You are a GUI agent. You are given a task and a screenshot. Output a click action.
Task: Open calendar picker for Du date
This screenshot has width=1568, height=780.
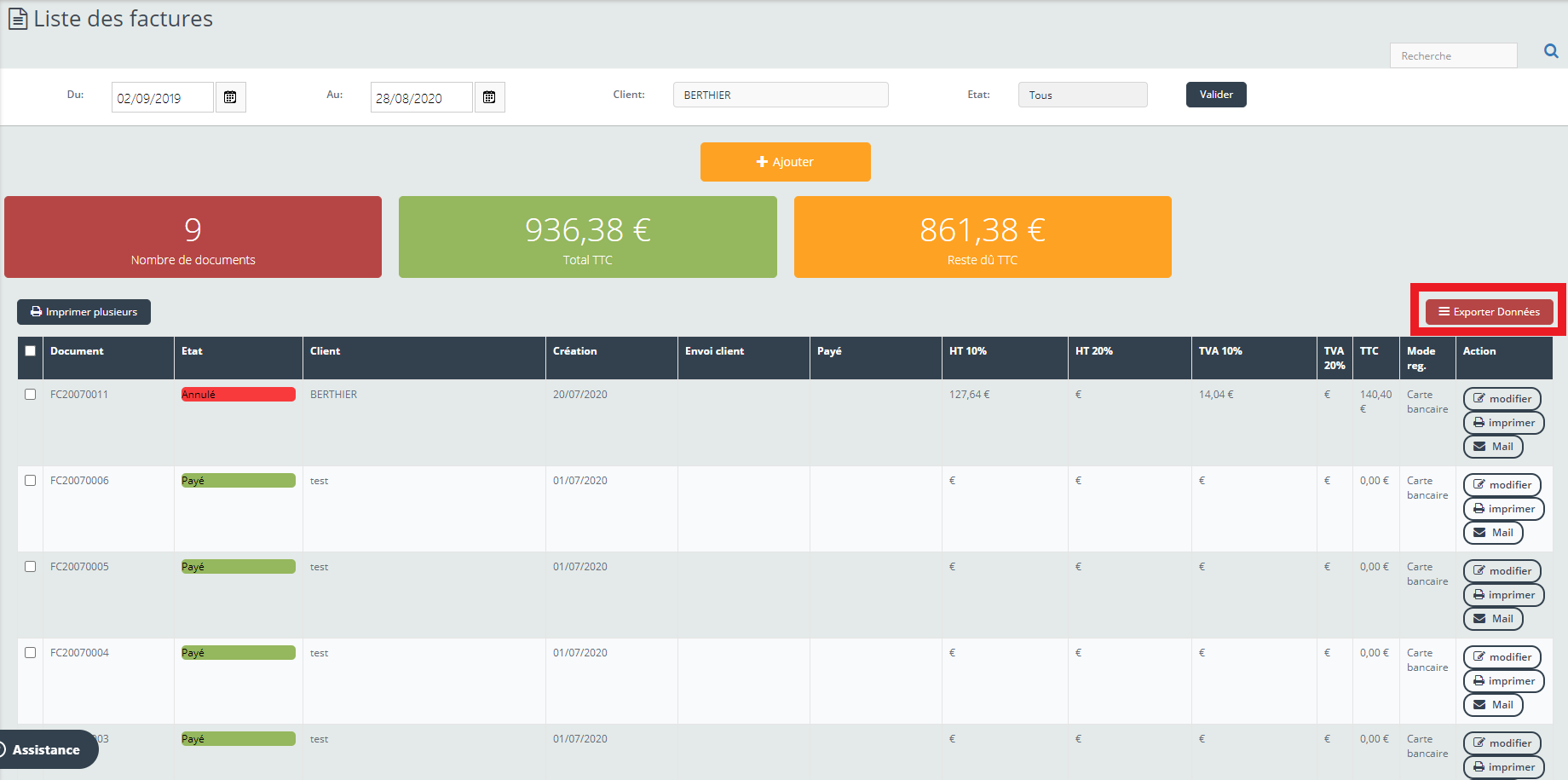click(230, 97)
